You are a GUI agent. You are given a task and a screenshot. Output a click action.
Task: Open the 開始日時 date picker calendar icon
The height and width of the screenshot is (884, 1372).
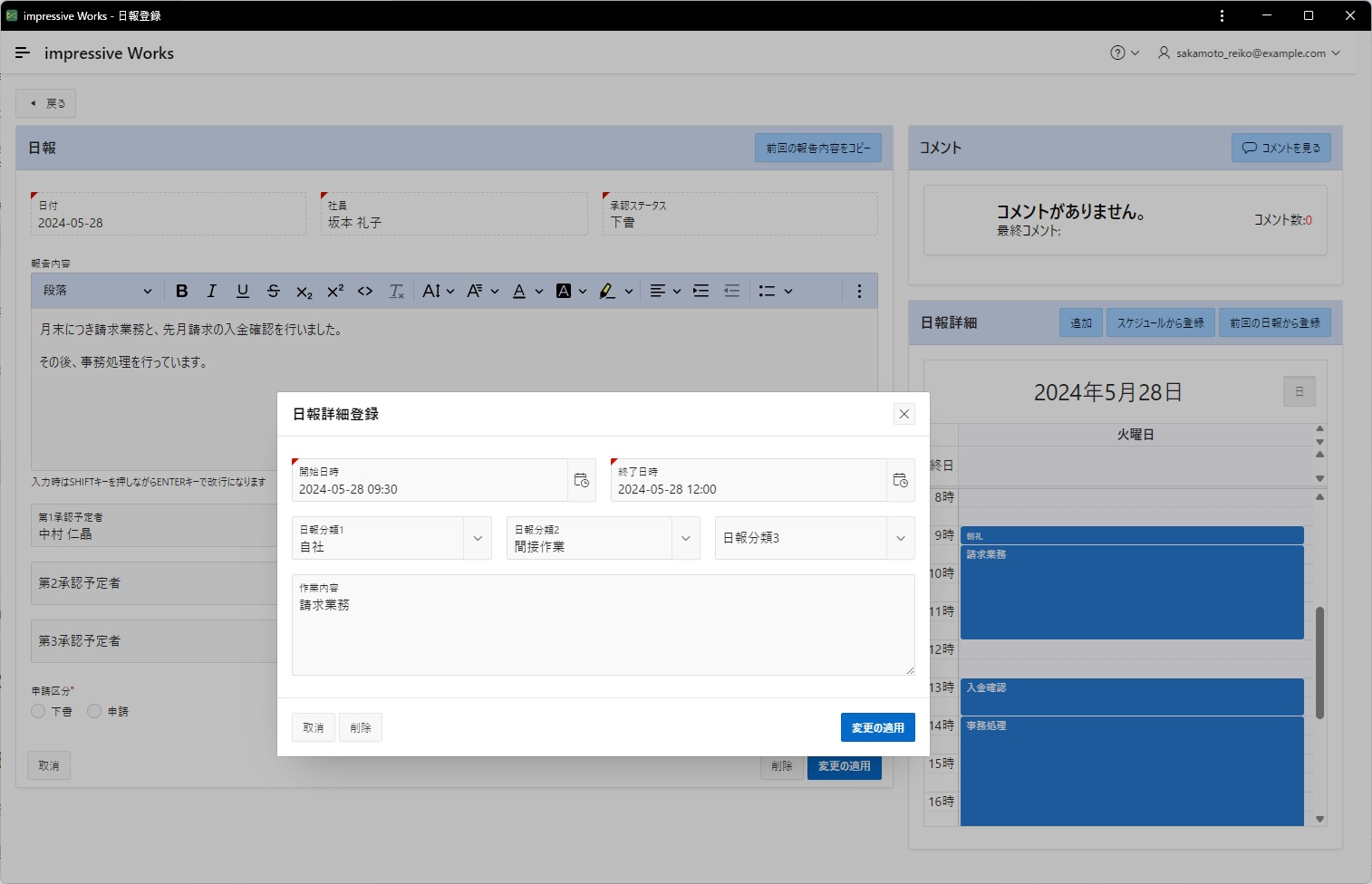click(582, 480)
